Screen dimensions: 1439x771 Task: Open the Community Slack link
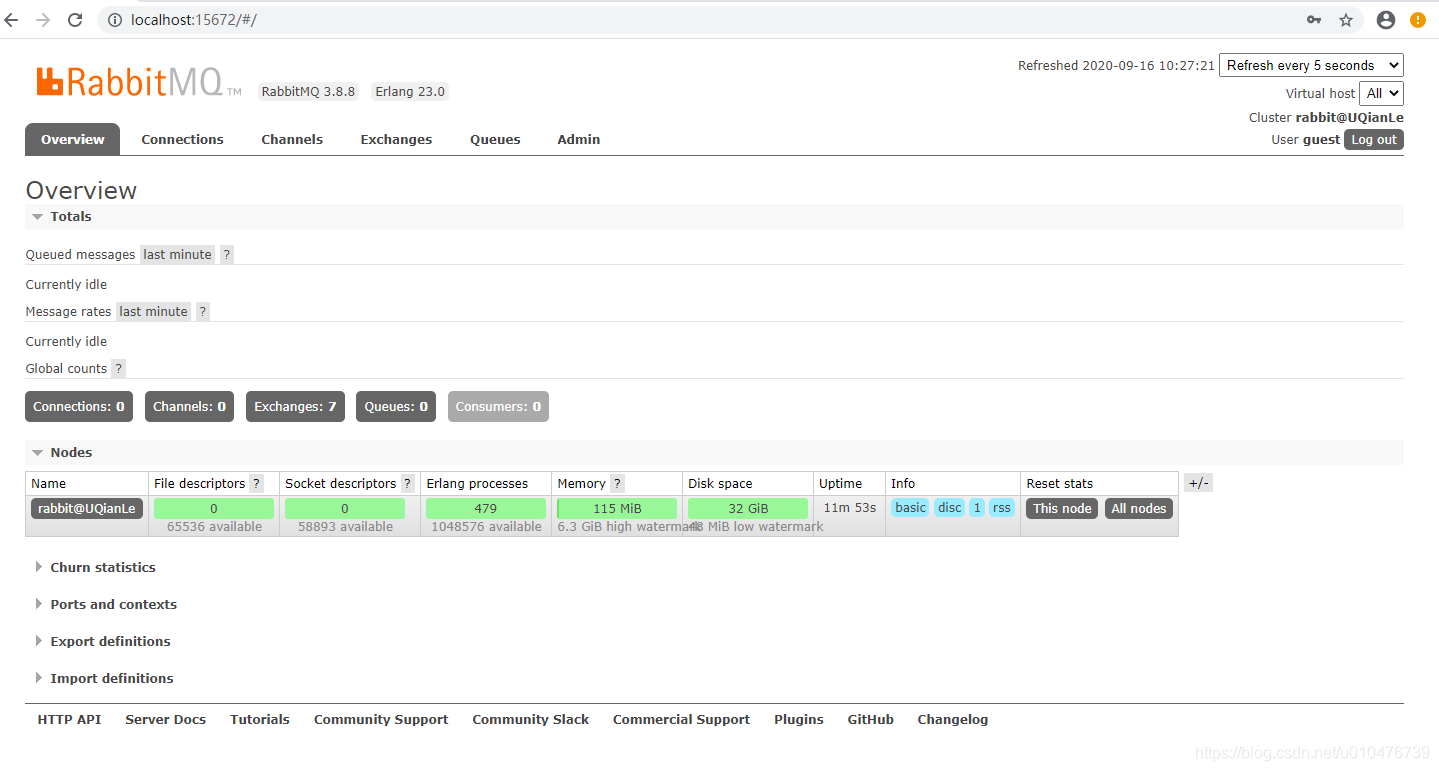coord(531,720)
